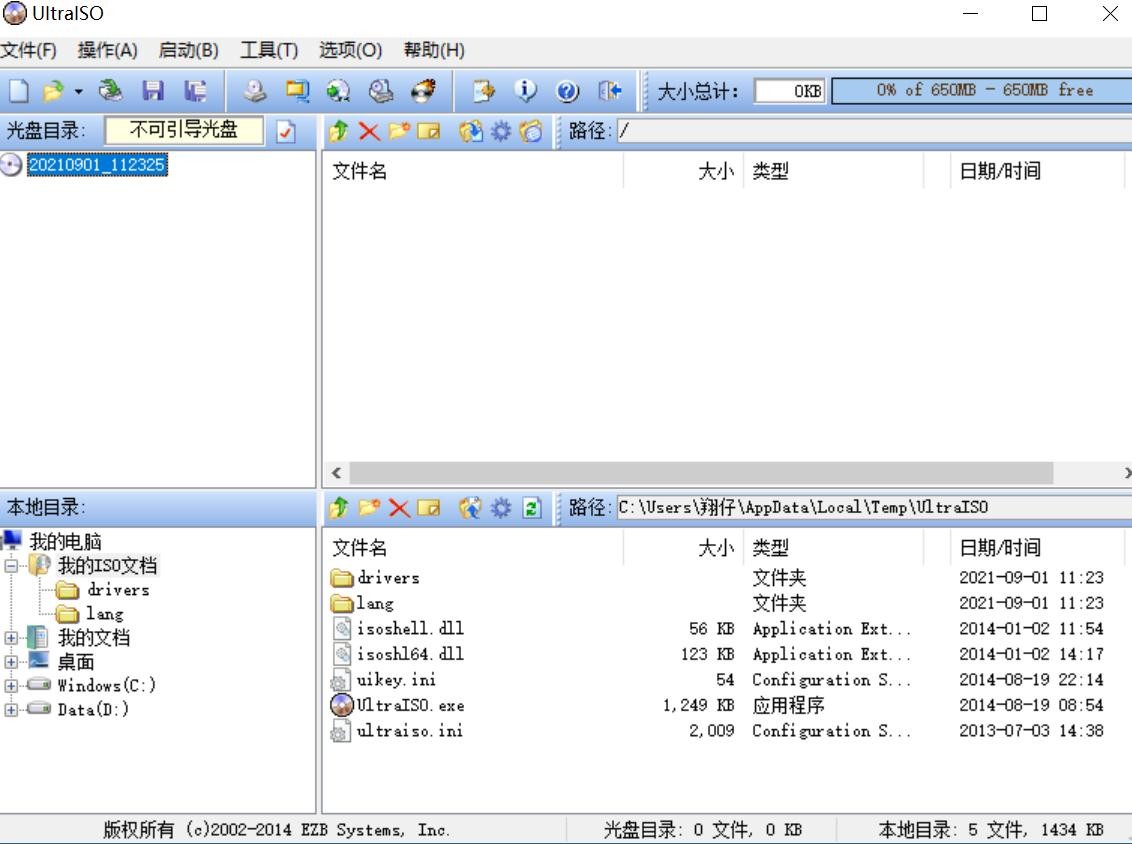Click red X delete icon in disc pane

369,131
